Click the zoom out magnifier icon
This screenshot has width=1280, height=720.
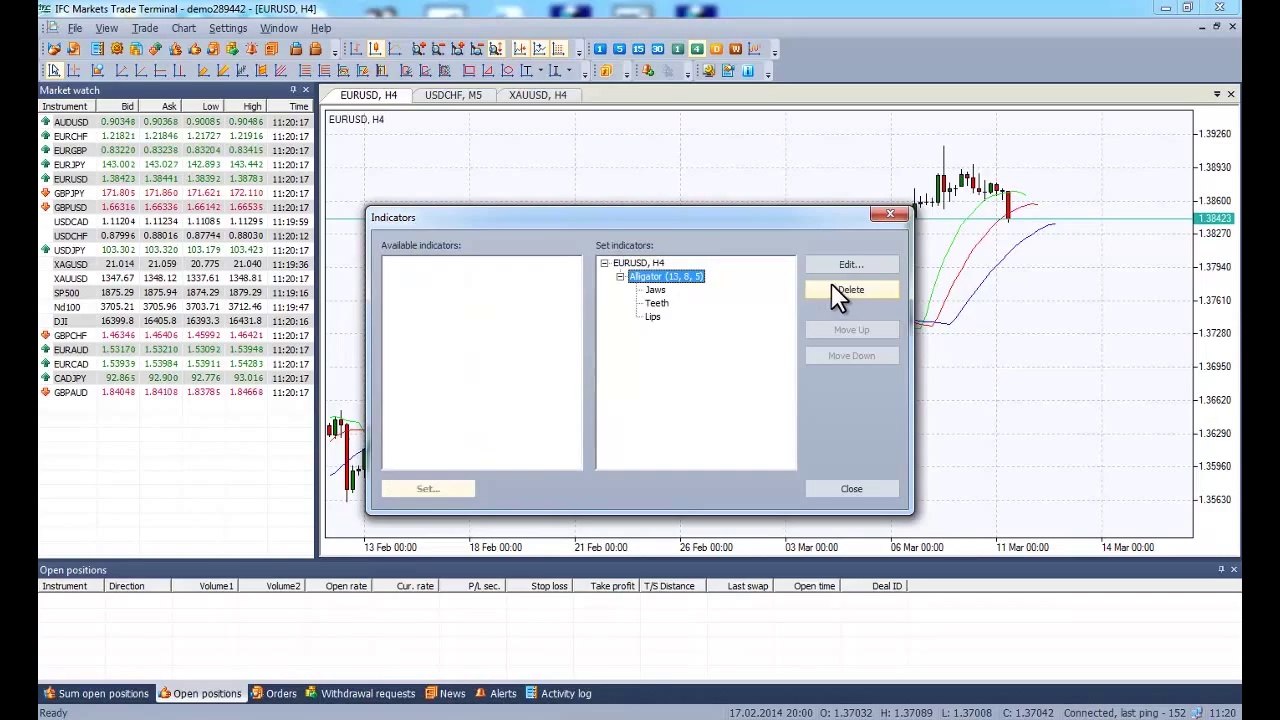(x=438, y=49)
